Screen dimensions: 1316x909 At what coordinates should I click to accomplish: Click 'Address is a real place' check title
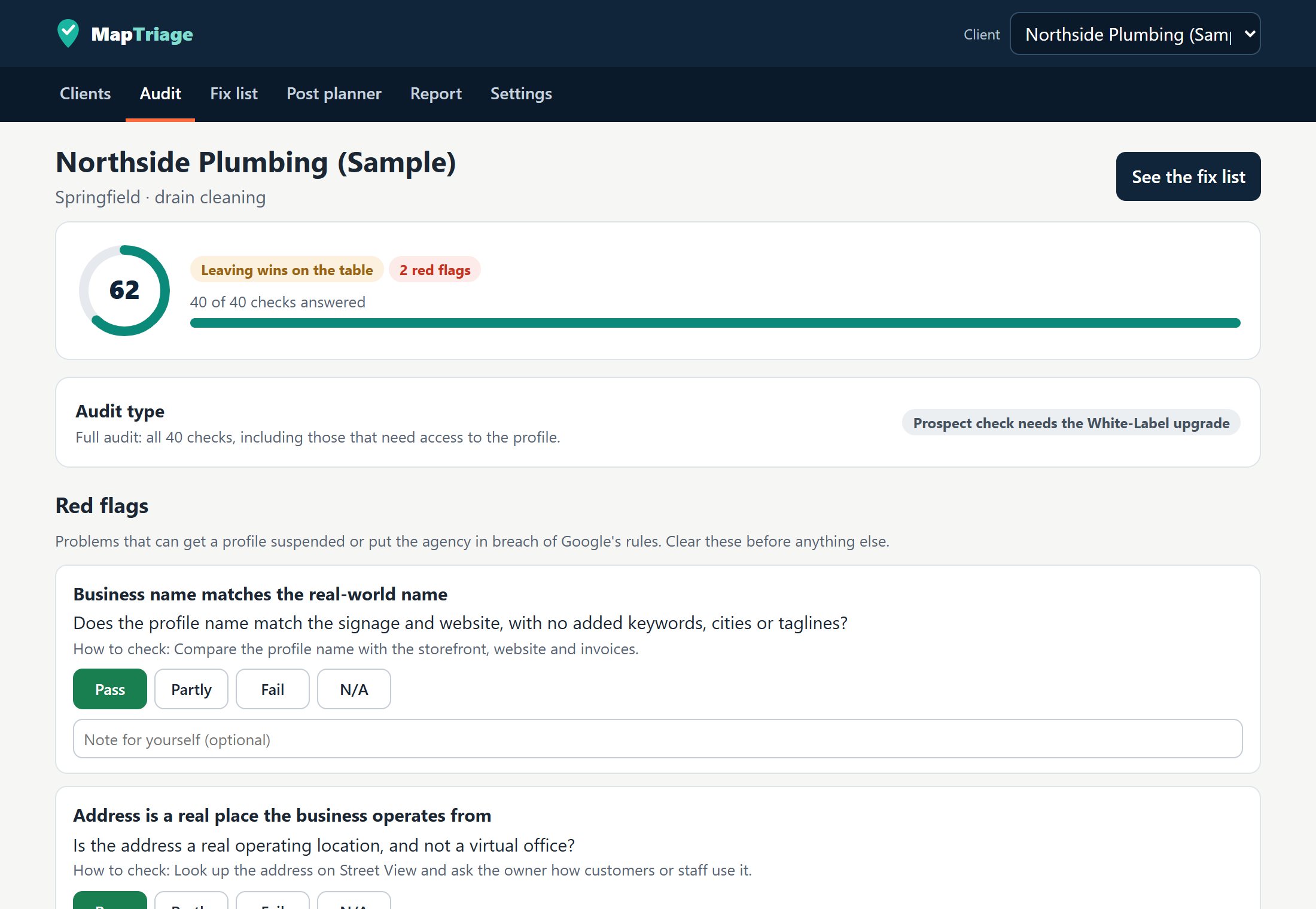(x=282, y=815)
